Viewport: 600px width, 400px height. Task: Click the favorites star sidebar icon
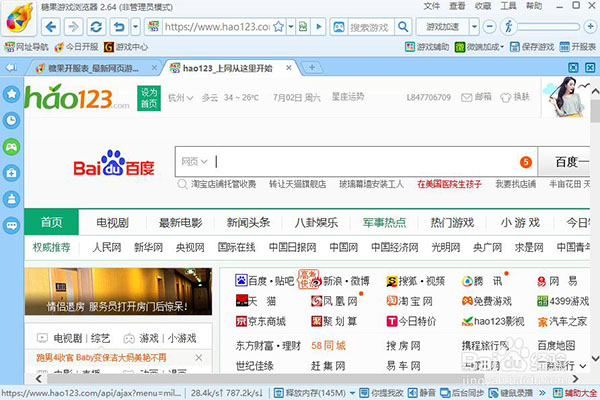click(x=11, y=94)
